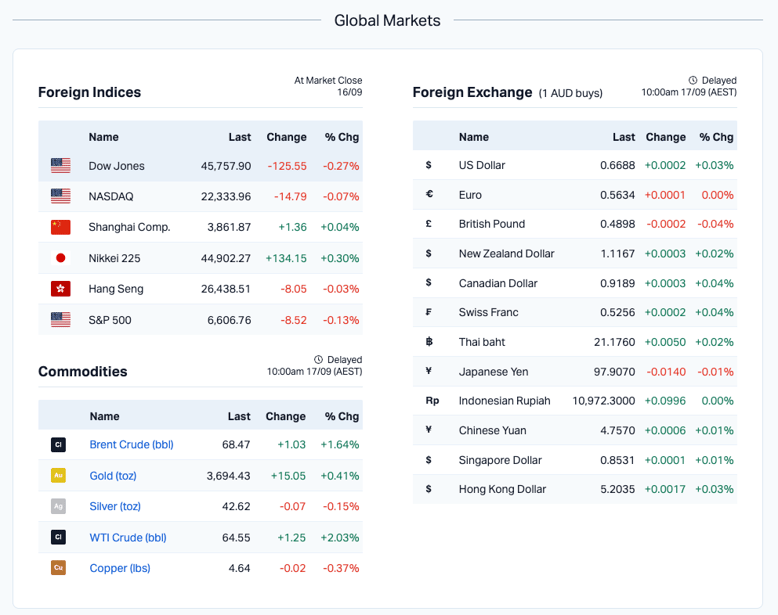The image size is (778, 615).
Task: Click the % Chg column header in Foreign Indices
Action: point(341,137)
